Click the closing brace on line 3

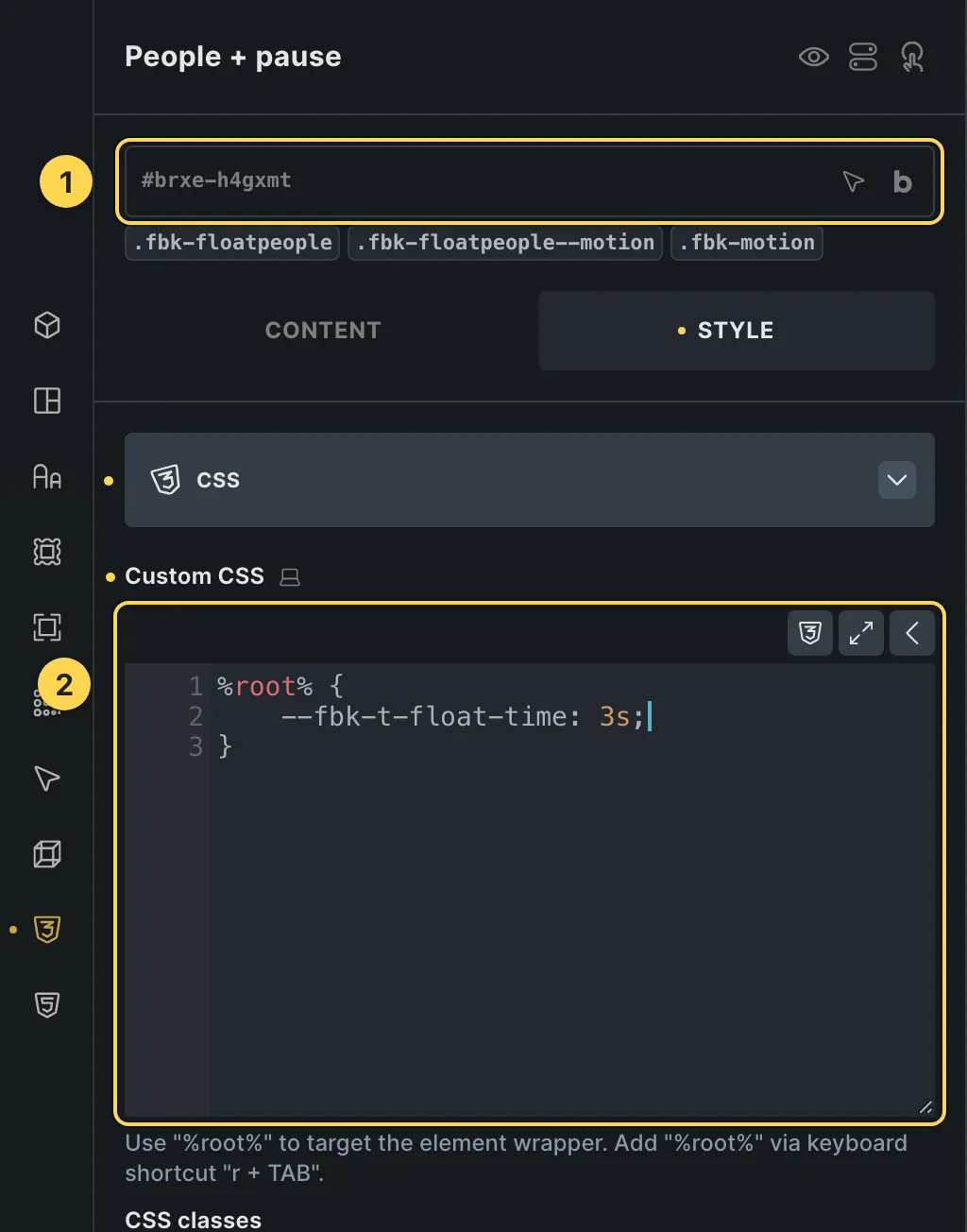pos(225,747)
